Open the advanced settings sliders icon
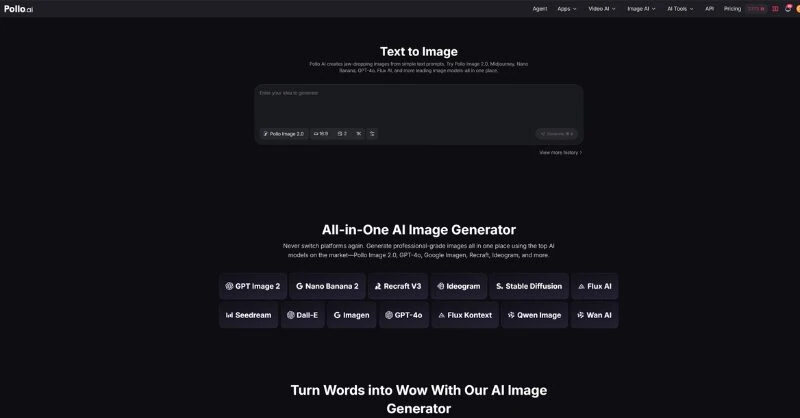This screenshot has height=418, width=800. click(372, 134)
